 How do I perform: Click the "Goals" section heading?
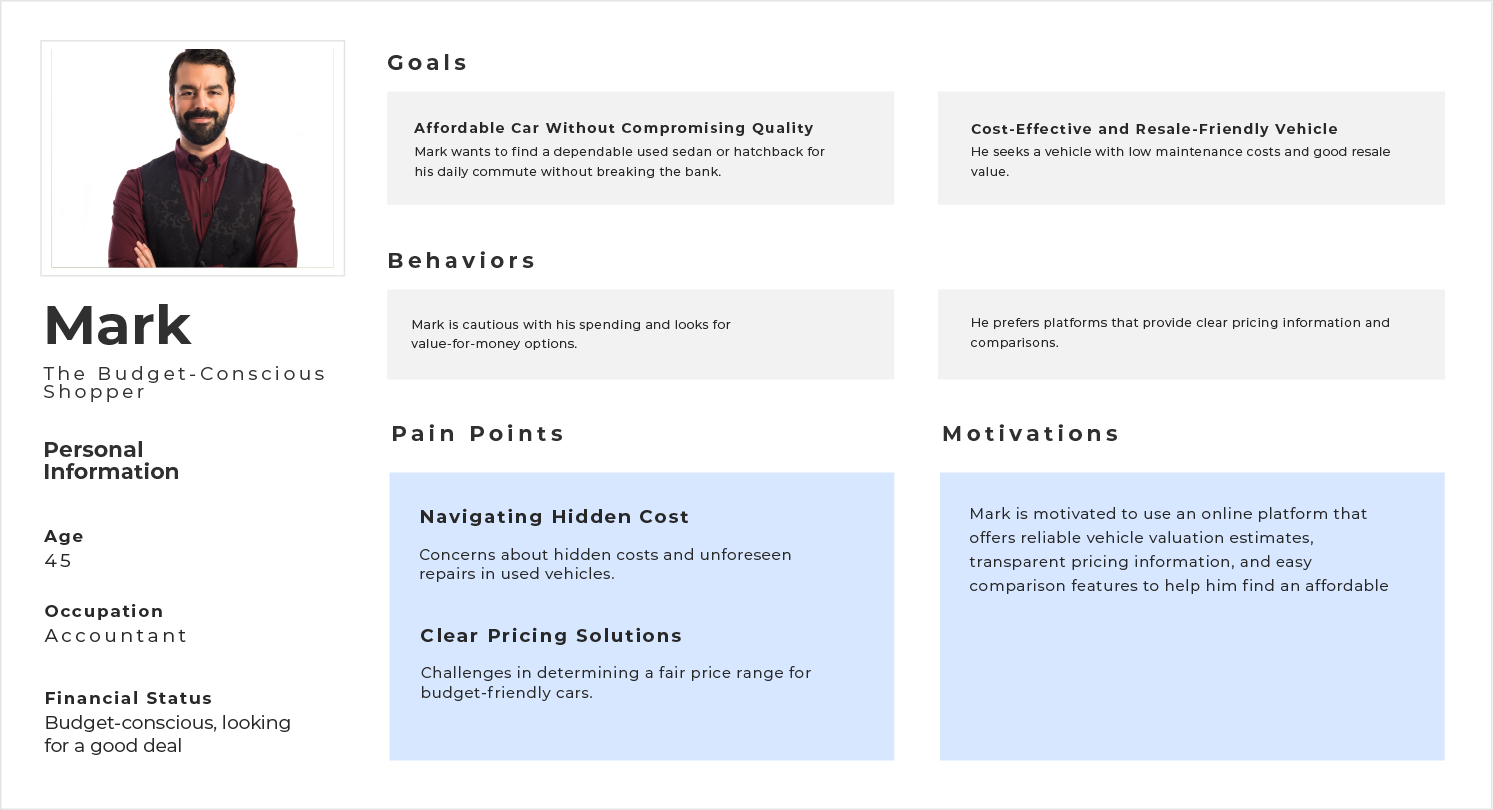pyautogui.click(x=427, y=63)
